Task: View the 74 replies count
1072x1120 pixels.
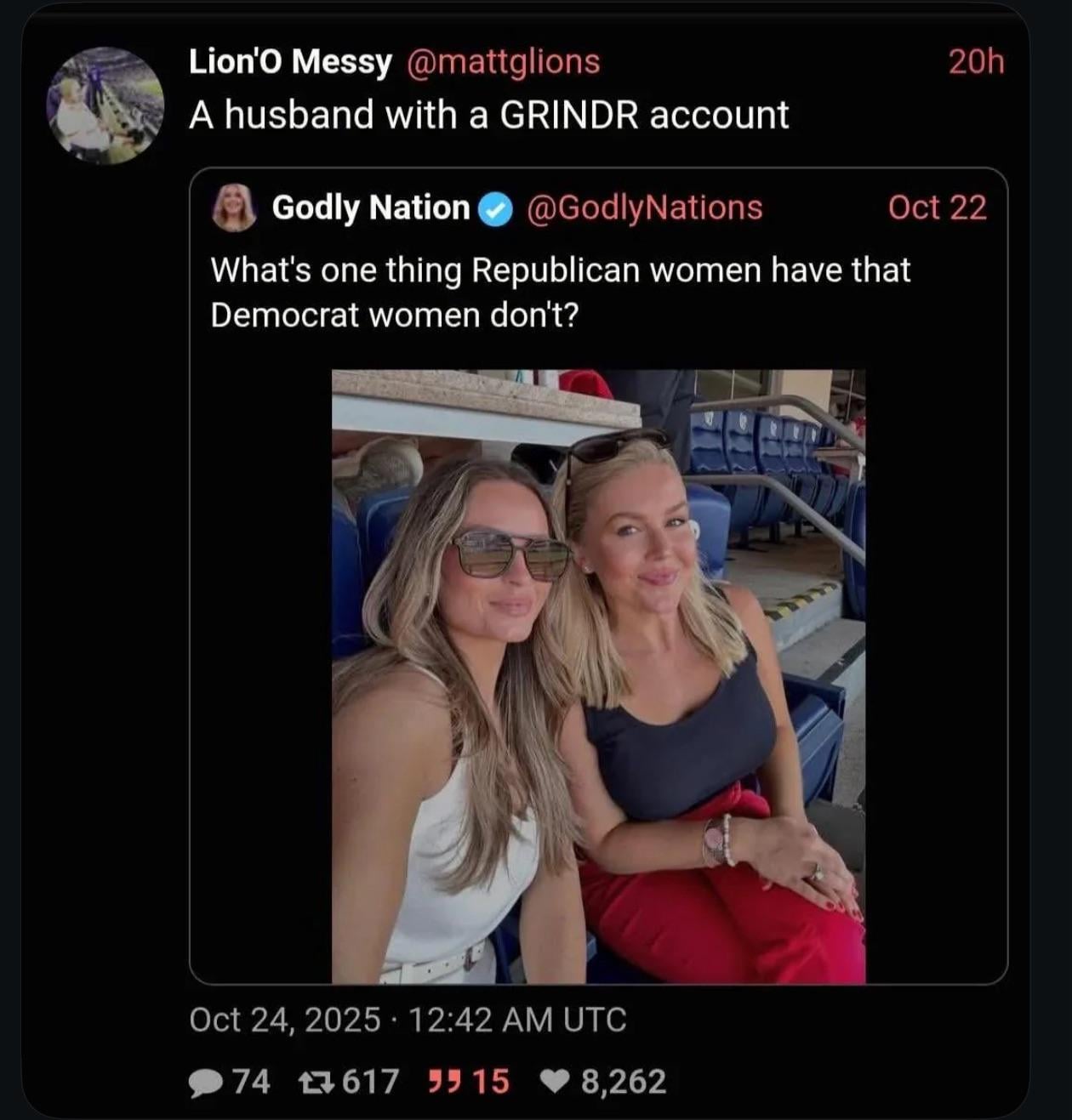Action: (x=251, y=1082)
